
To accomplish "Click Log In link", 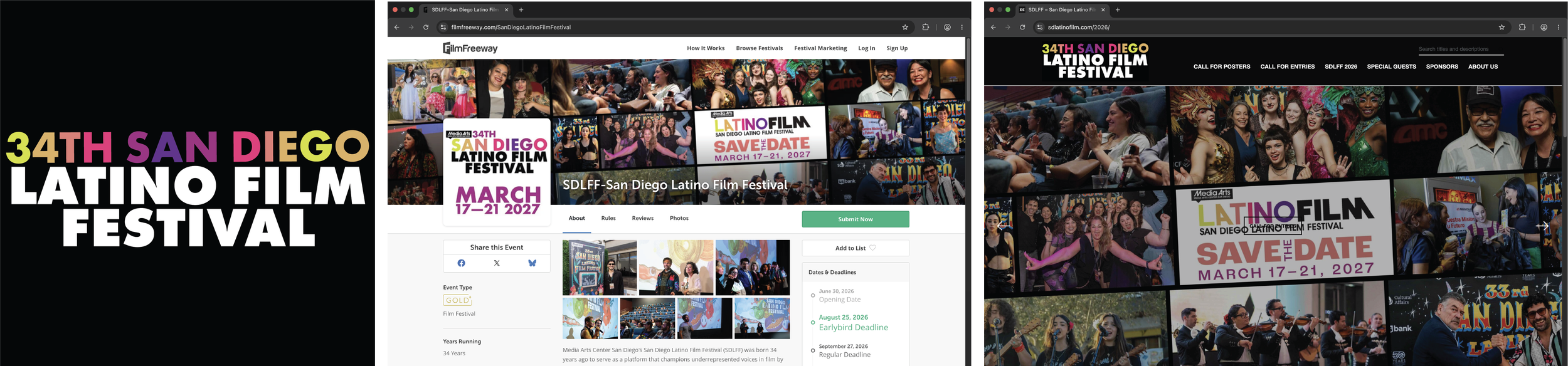I will (866, 48).
